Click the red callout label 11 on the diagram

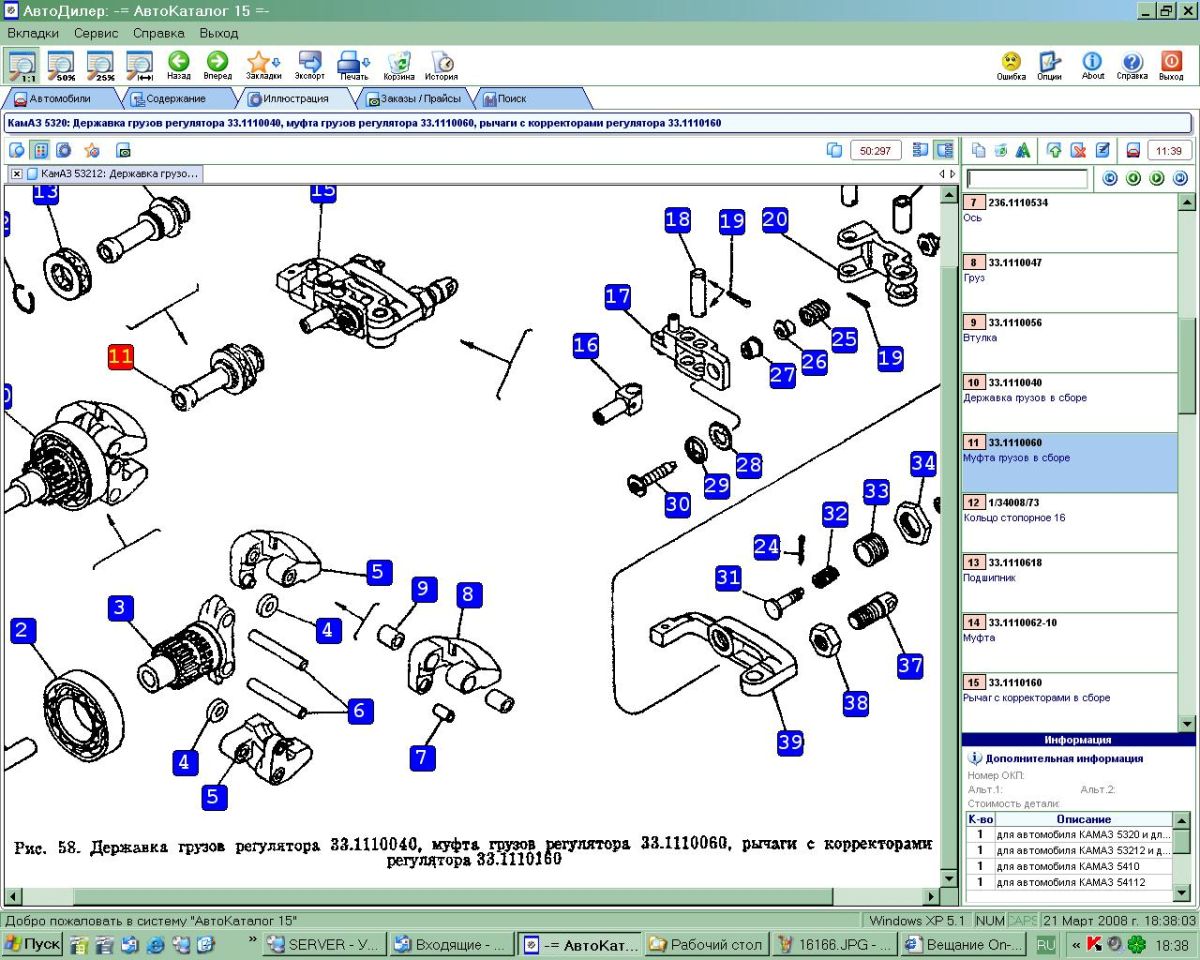tap(121, 357)
